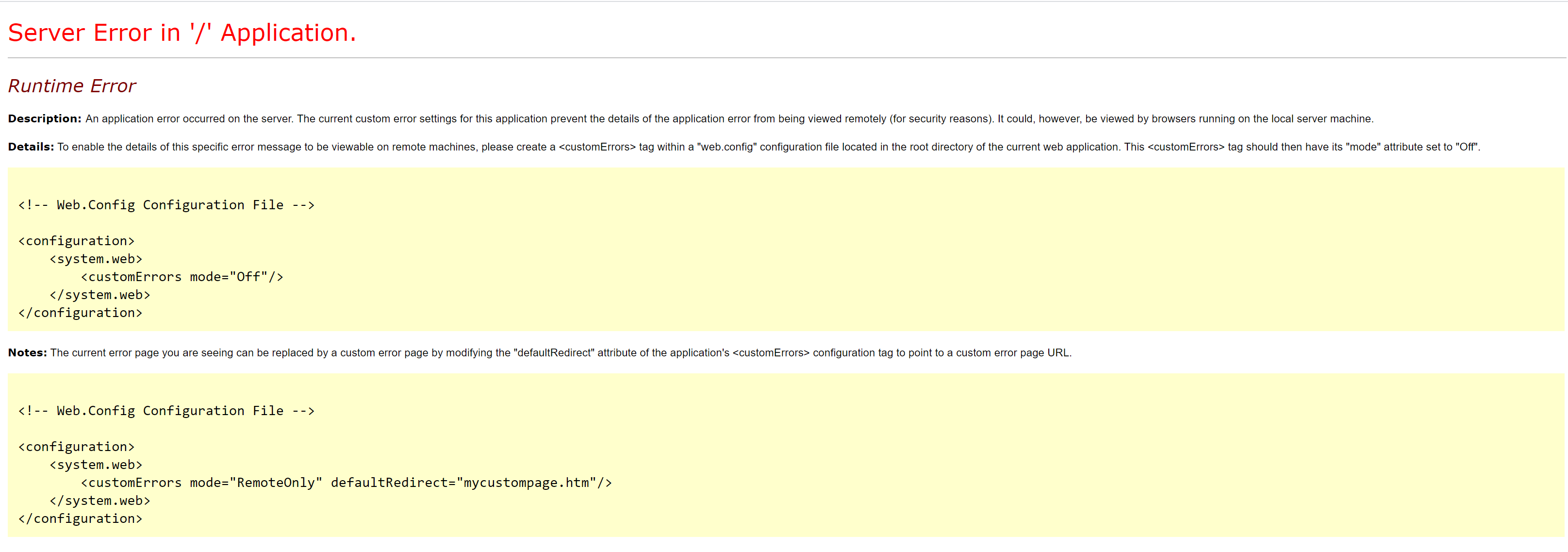Click the 'Runtime Error' subheading

pos(72,86)
